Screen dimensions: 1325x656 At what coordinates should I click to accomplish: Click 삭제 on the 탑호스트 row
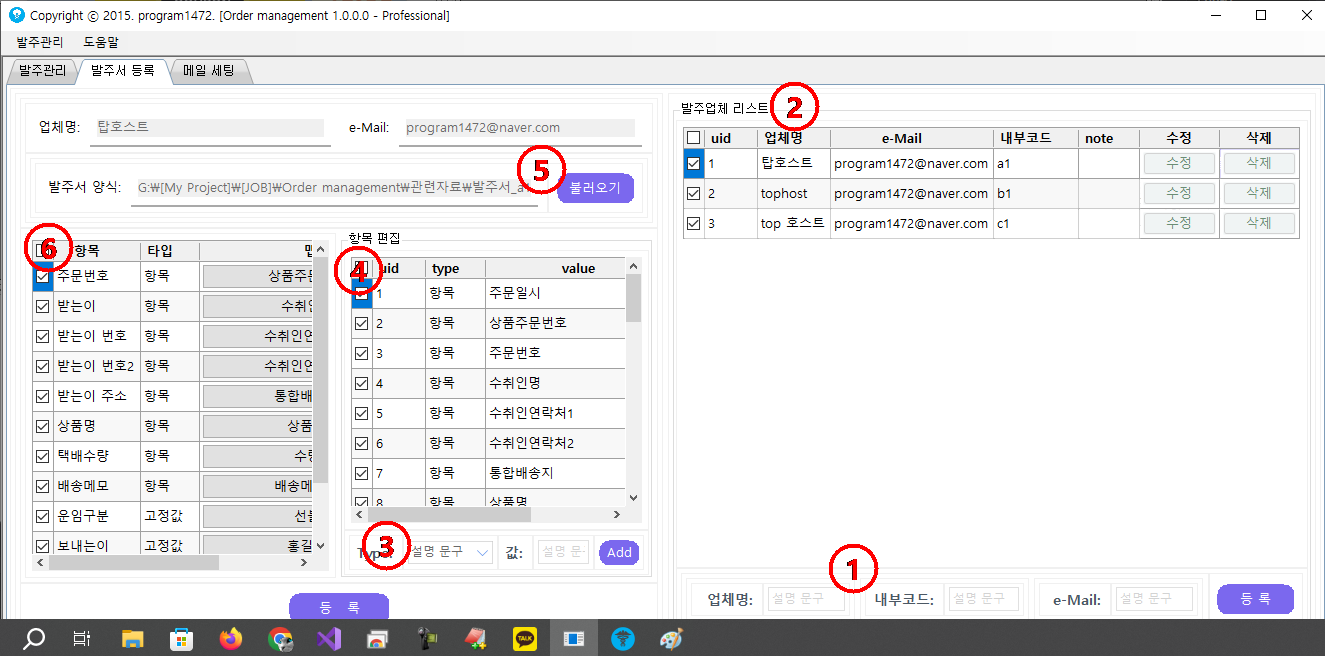click(x=1259, y=163)
